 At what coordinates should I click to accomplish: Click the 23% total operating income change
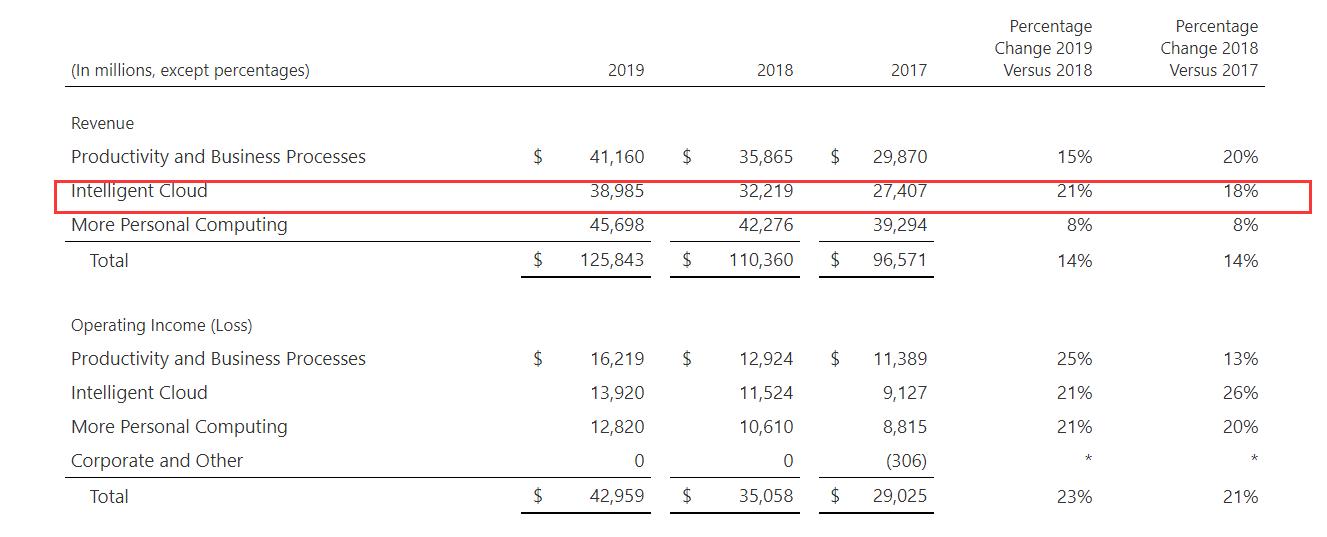coord(1074,497)
